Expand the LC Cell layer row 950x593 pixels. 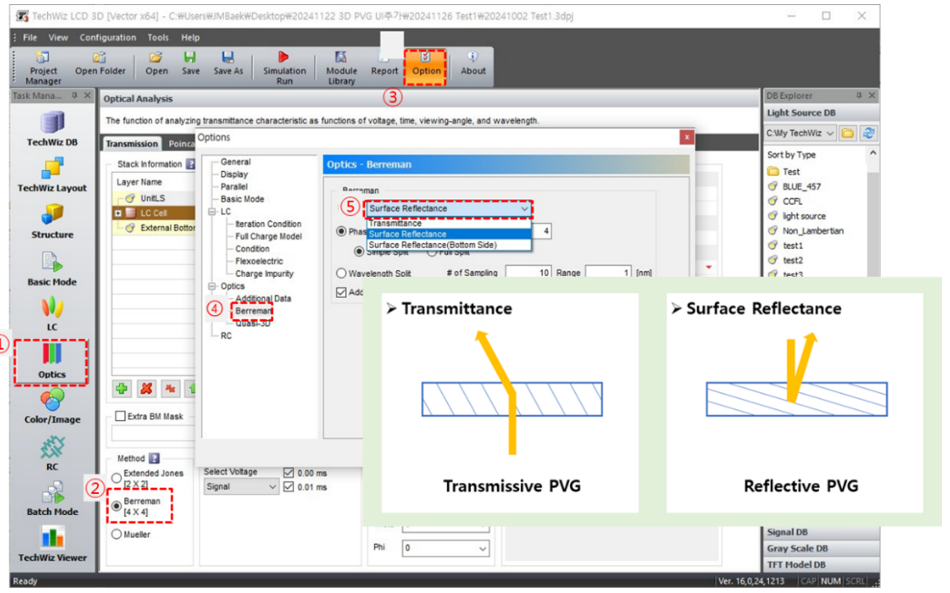118,213
